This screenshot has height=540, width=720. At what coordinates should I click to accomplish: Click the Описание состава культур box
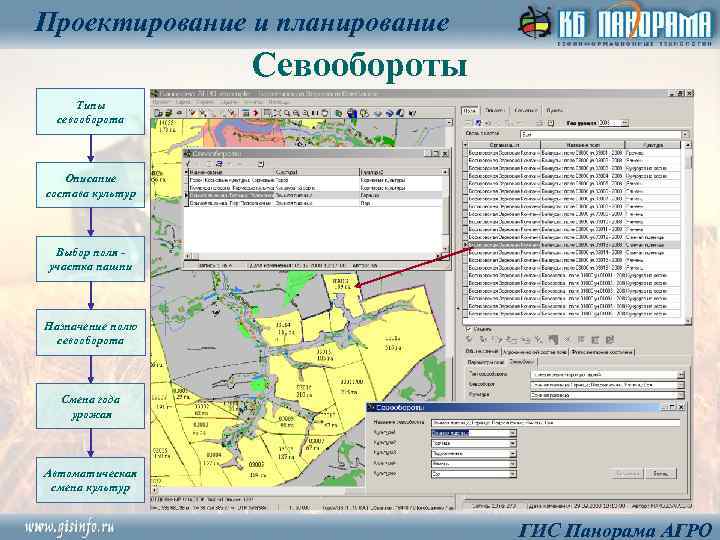click(x=90, y=185)
